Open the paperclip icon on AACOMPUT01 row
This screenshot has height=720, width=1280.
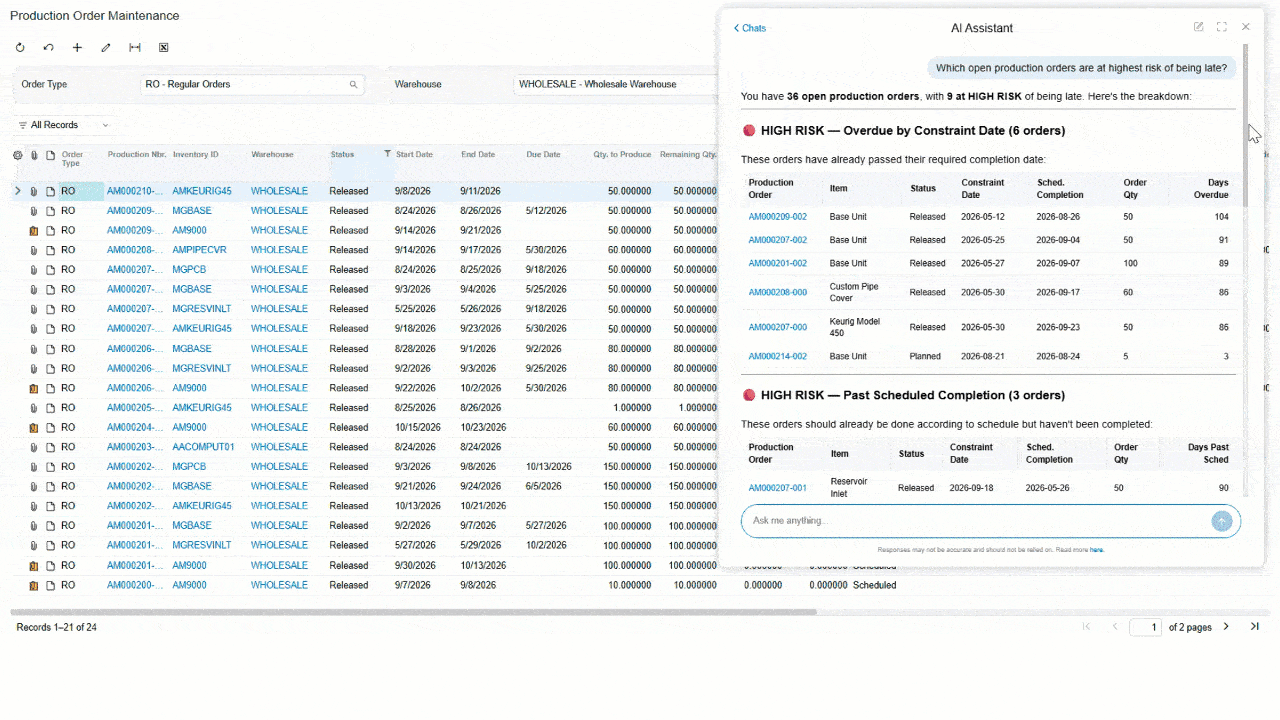(x=34, y=447)
